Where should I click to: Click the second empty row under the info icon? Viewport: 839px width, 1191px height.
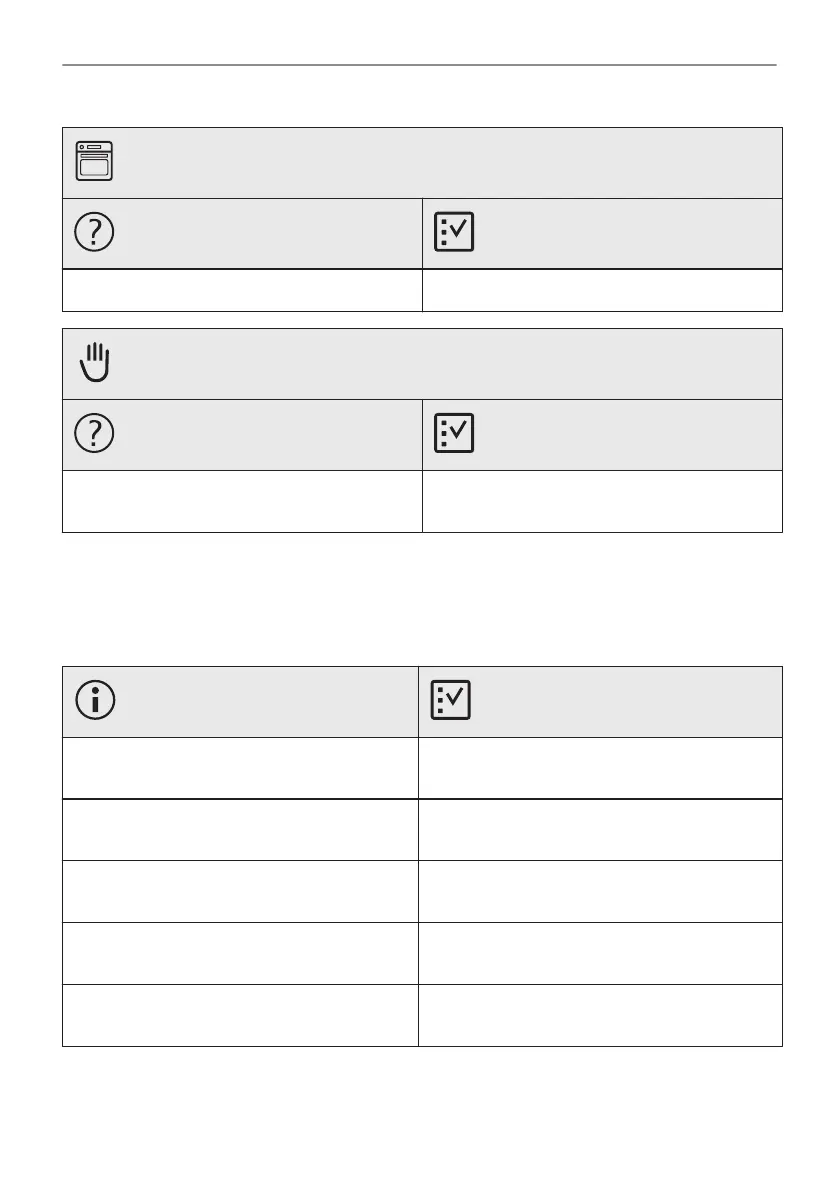(x=240, y=830)
